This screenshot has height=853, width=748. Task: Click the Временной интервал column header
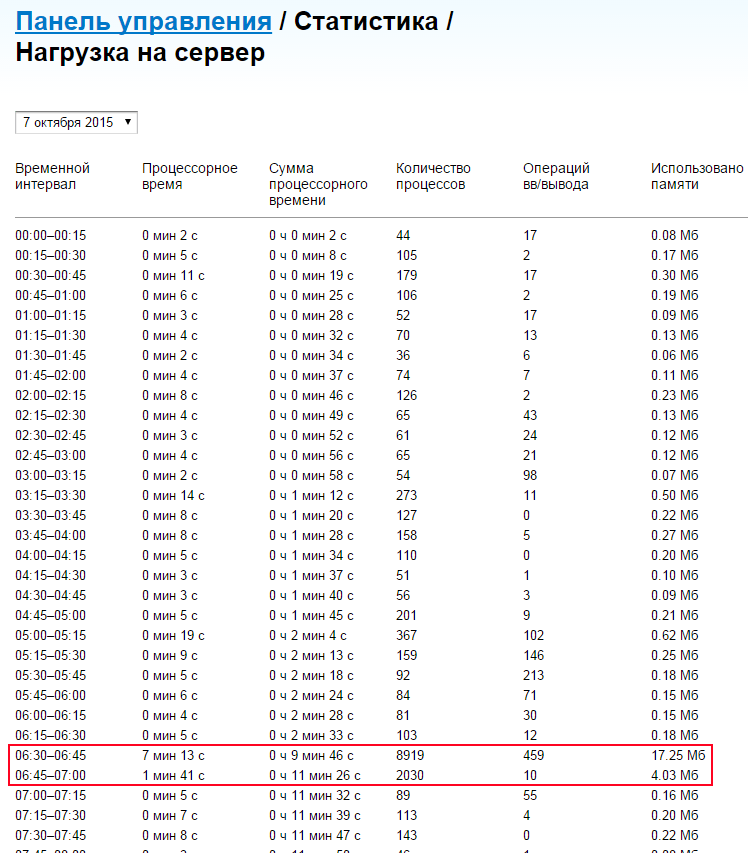coord(53,176)
